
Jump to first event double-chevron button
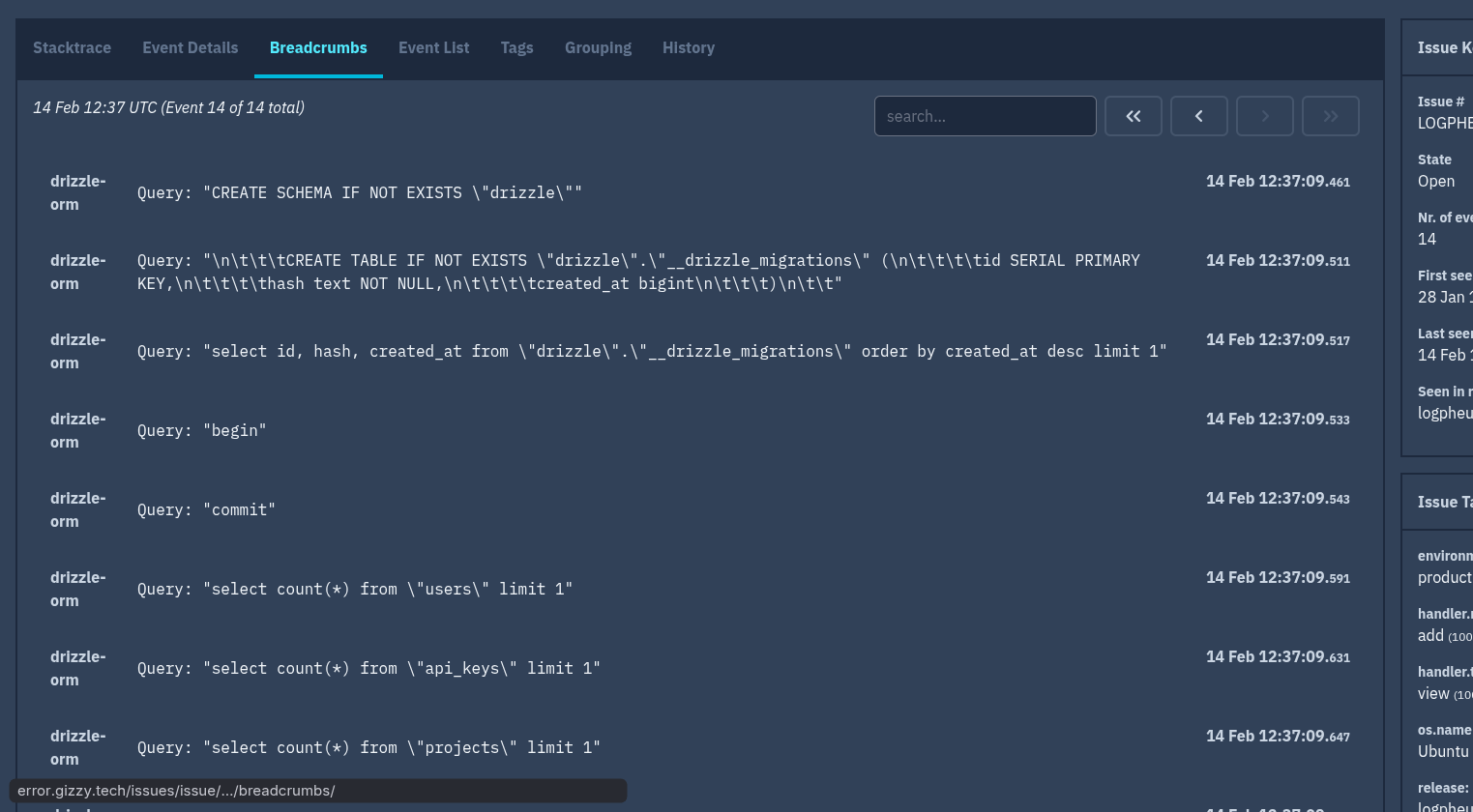tap(1133, 116)
